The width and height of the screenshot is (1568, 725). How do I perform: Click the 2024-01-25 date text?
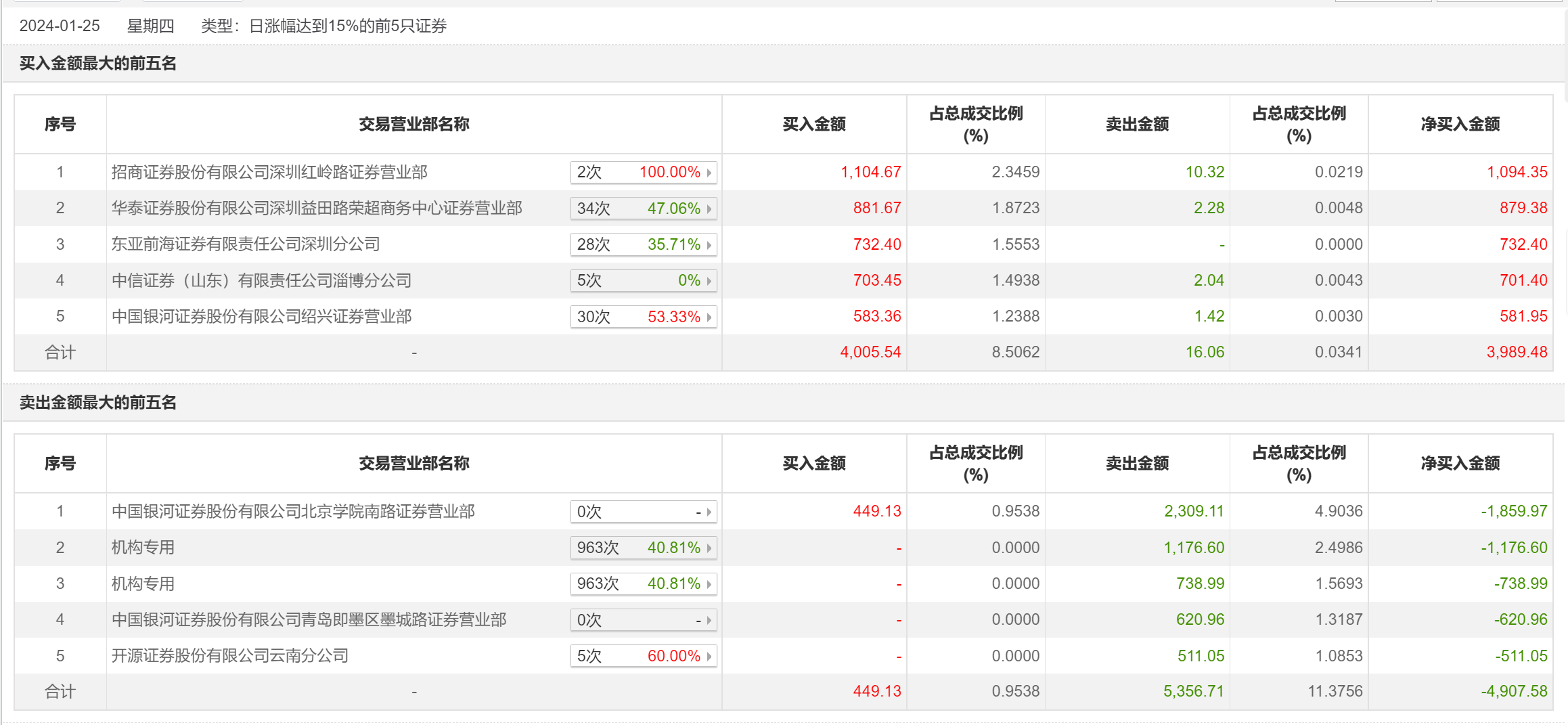(60, 26)
